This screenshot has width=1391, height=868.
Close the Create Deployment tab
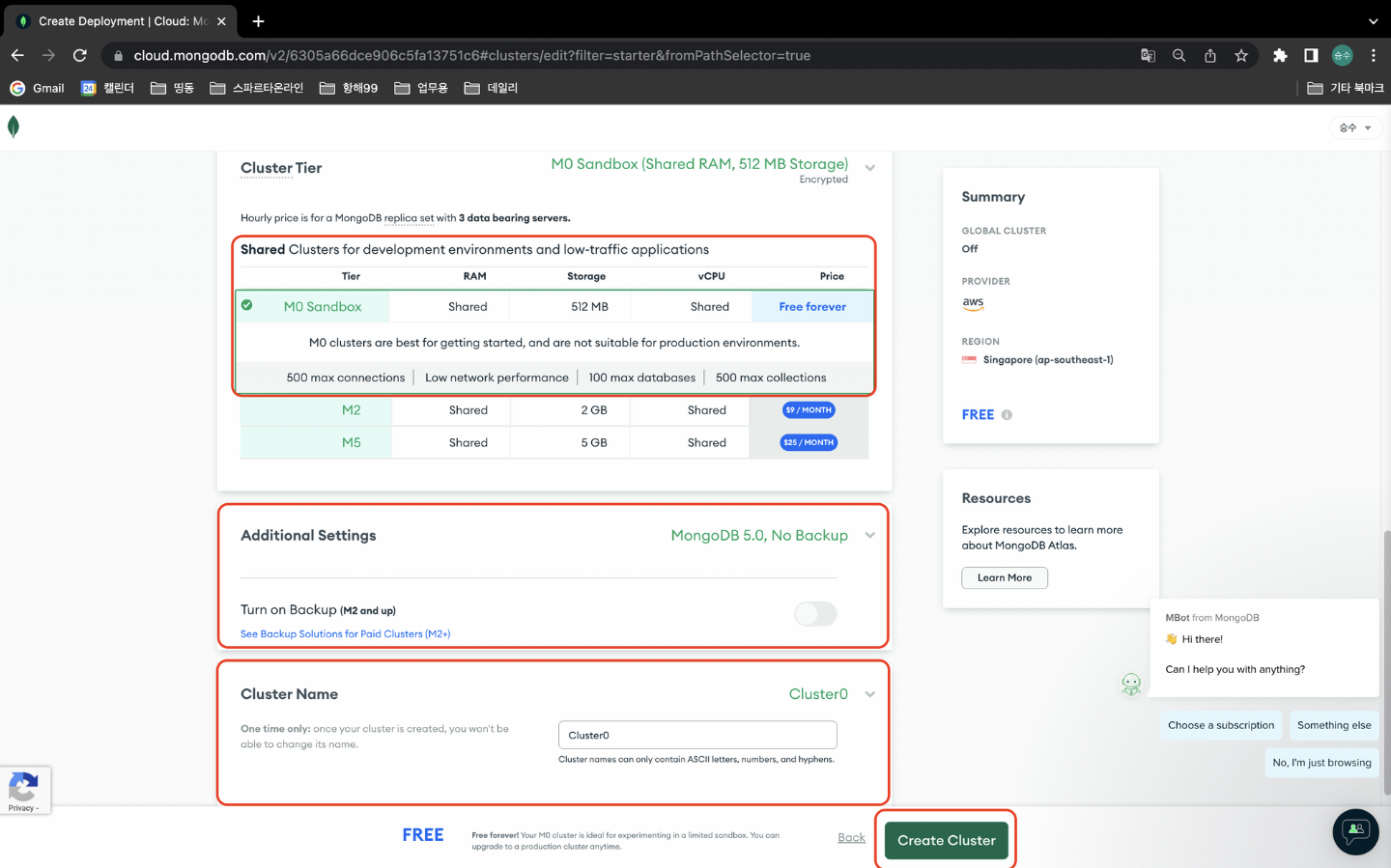point(221,21)
